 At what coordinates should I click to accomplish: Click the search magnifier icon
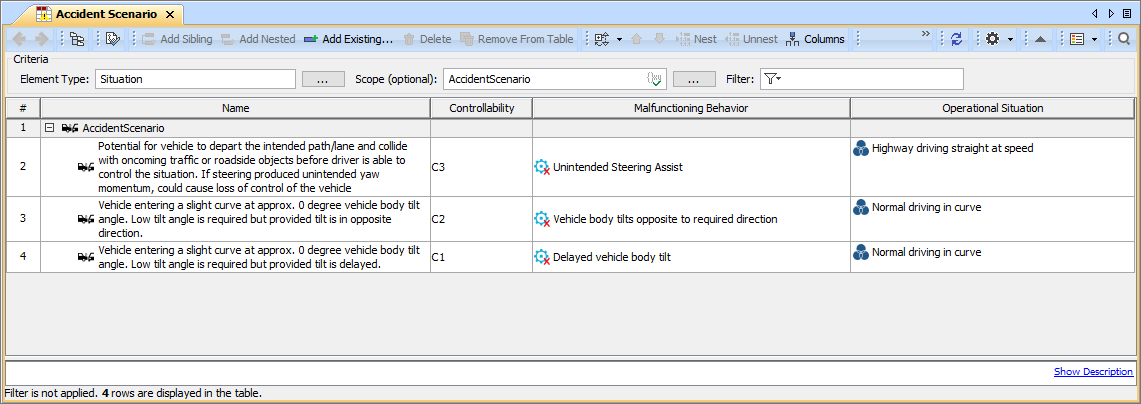point(1124,39)
